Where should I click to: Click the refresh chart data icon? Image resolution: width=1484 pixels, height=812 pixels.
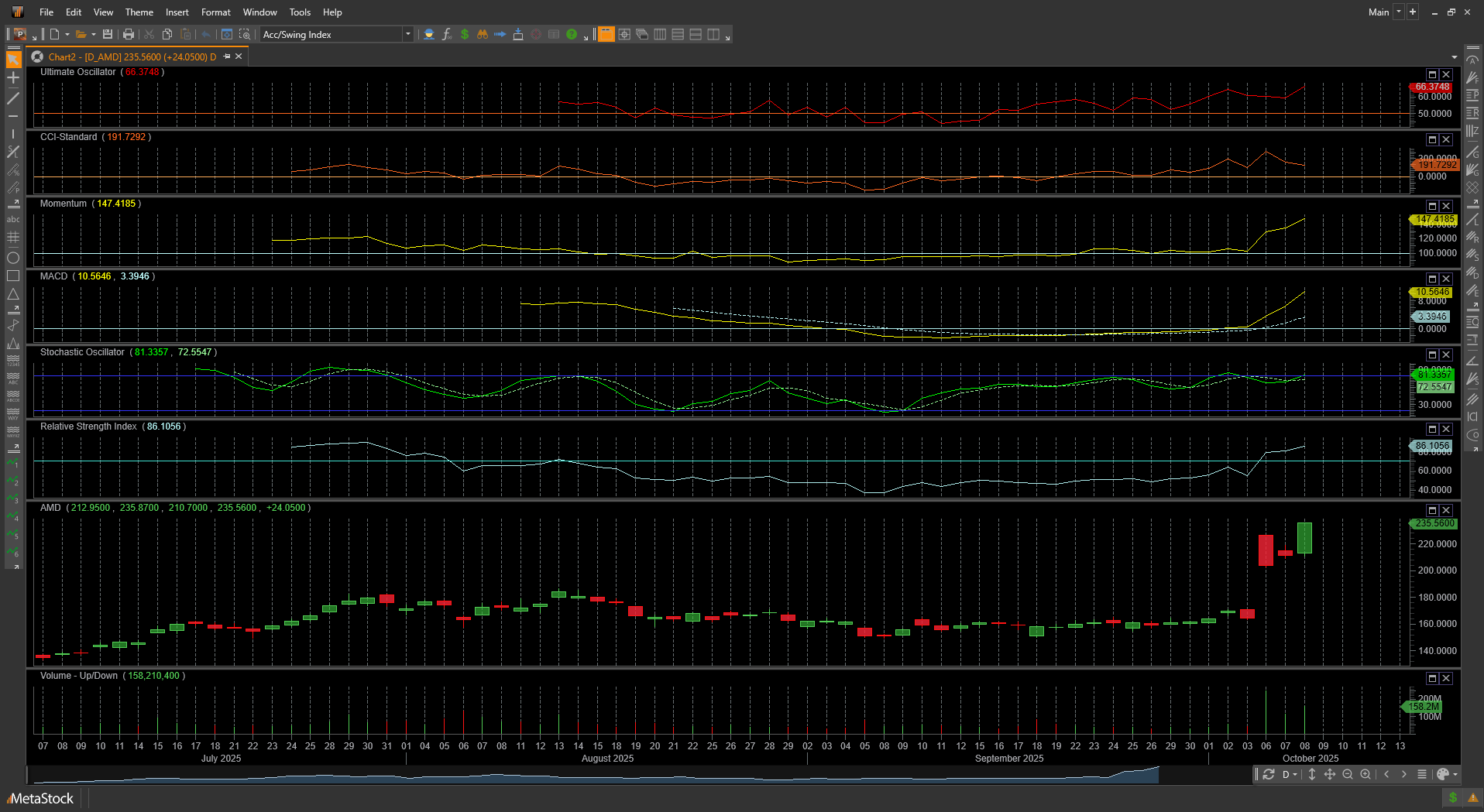coord(1269,775)
